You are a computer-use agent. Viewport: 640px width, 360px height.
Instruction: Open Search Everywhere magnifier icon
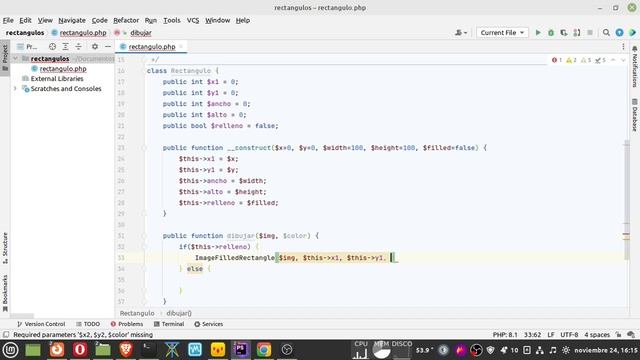(606, 33)
